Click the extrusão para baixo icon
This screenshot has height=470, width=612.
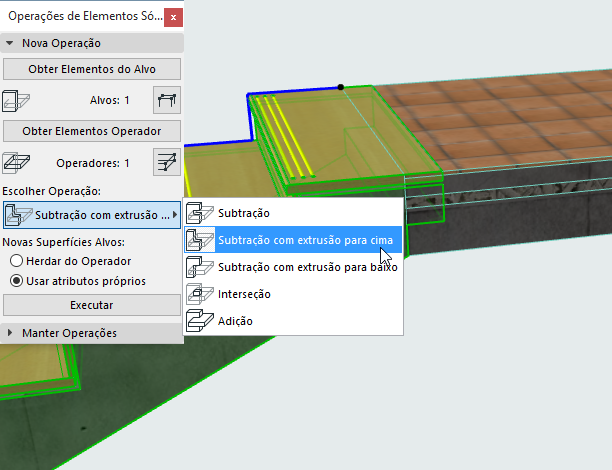point(199,267)
